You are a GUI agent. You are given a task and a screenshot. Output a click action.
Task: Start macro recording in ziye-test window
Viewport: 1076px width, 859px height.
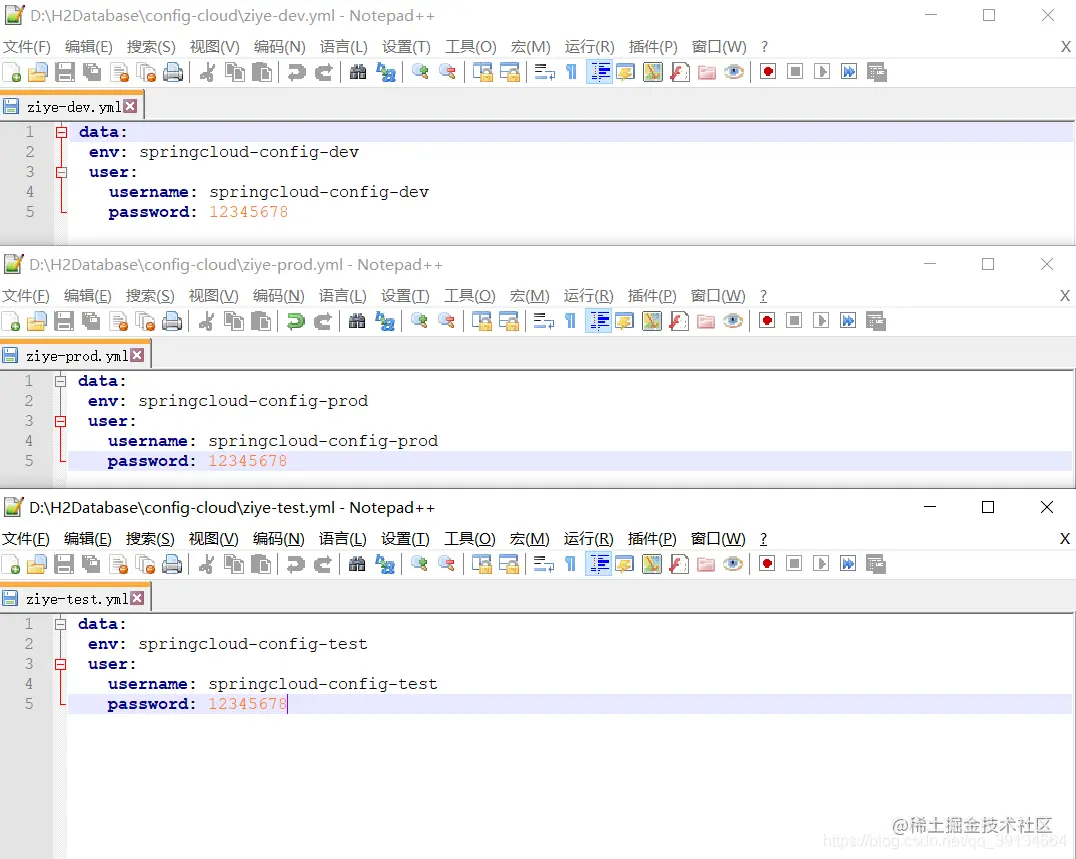pos(767,564)
